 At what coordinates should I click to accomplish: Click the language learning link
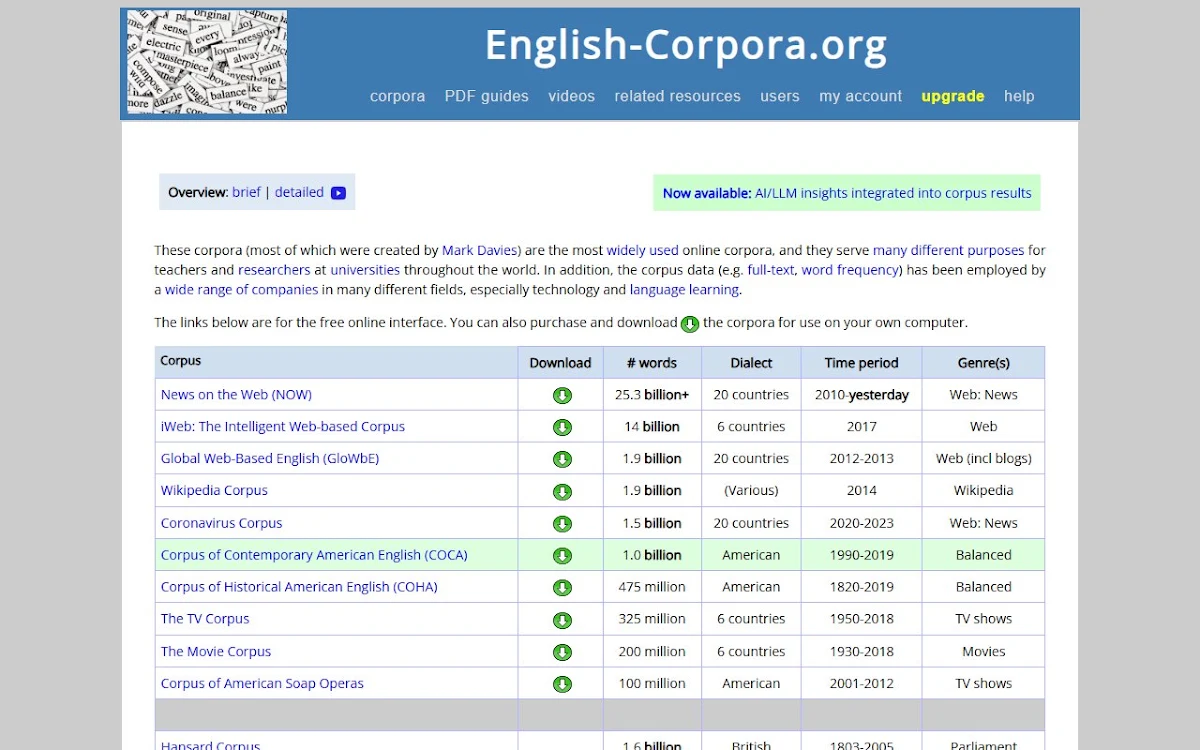pyautogui.click(x=684, y=290)
